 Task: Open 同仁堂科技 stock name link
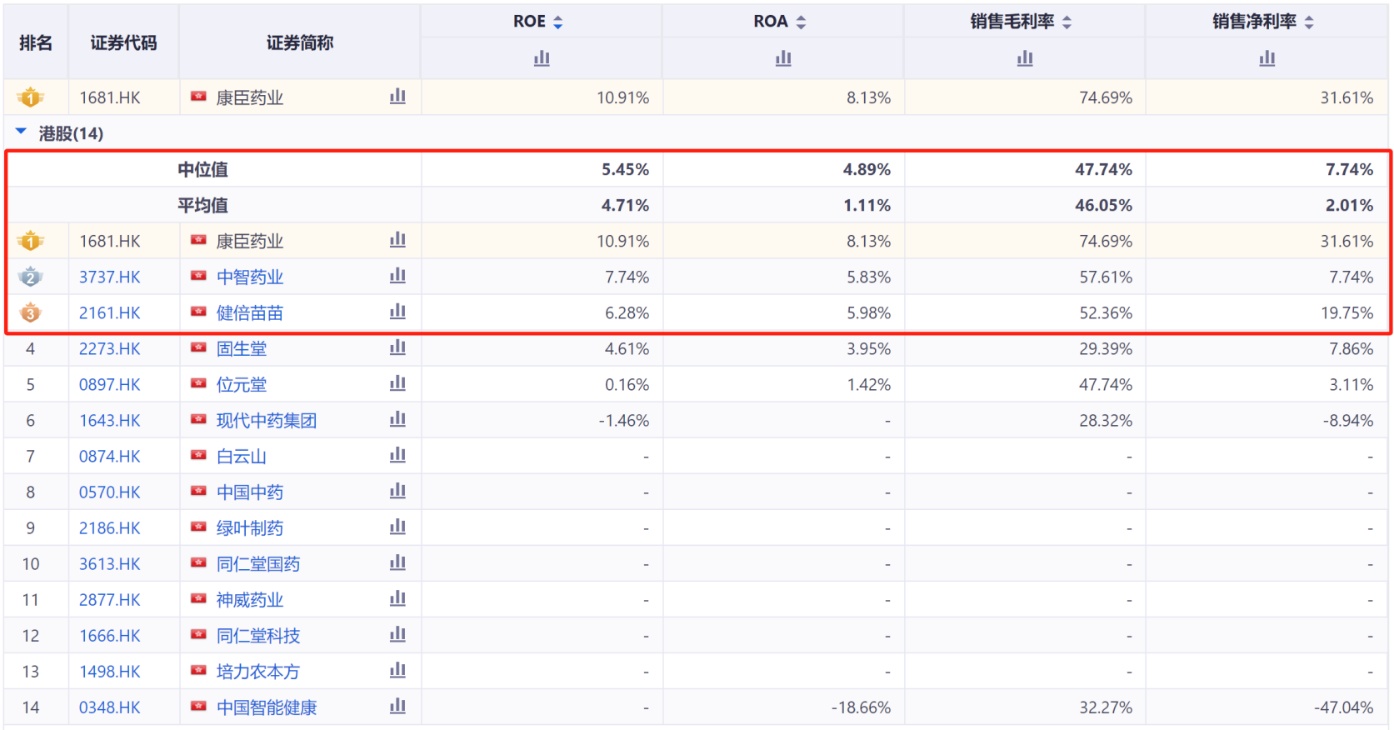point(258,635)
